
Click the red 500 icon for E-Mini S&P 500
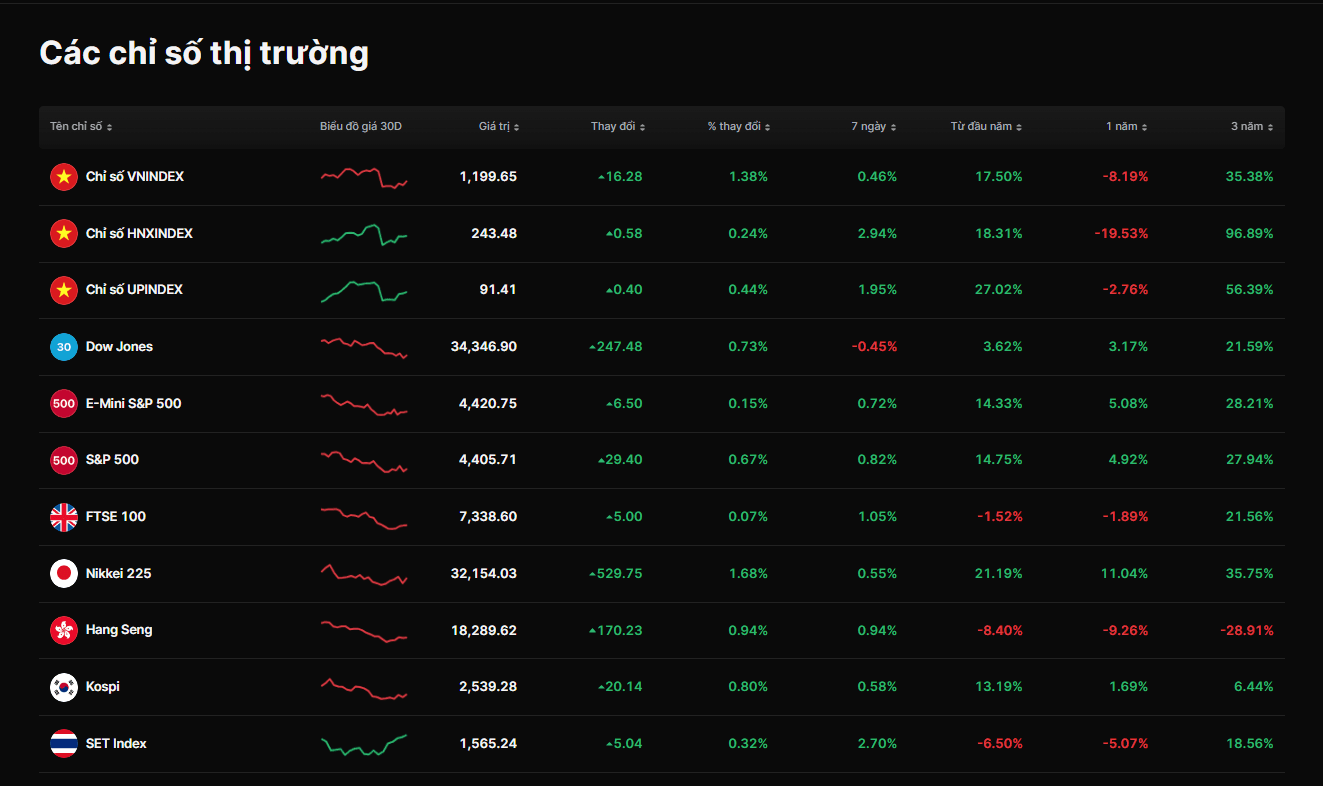[x=64, y=404]
